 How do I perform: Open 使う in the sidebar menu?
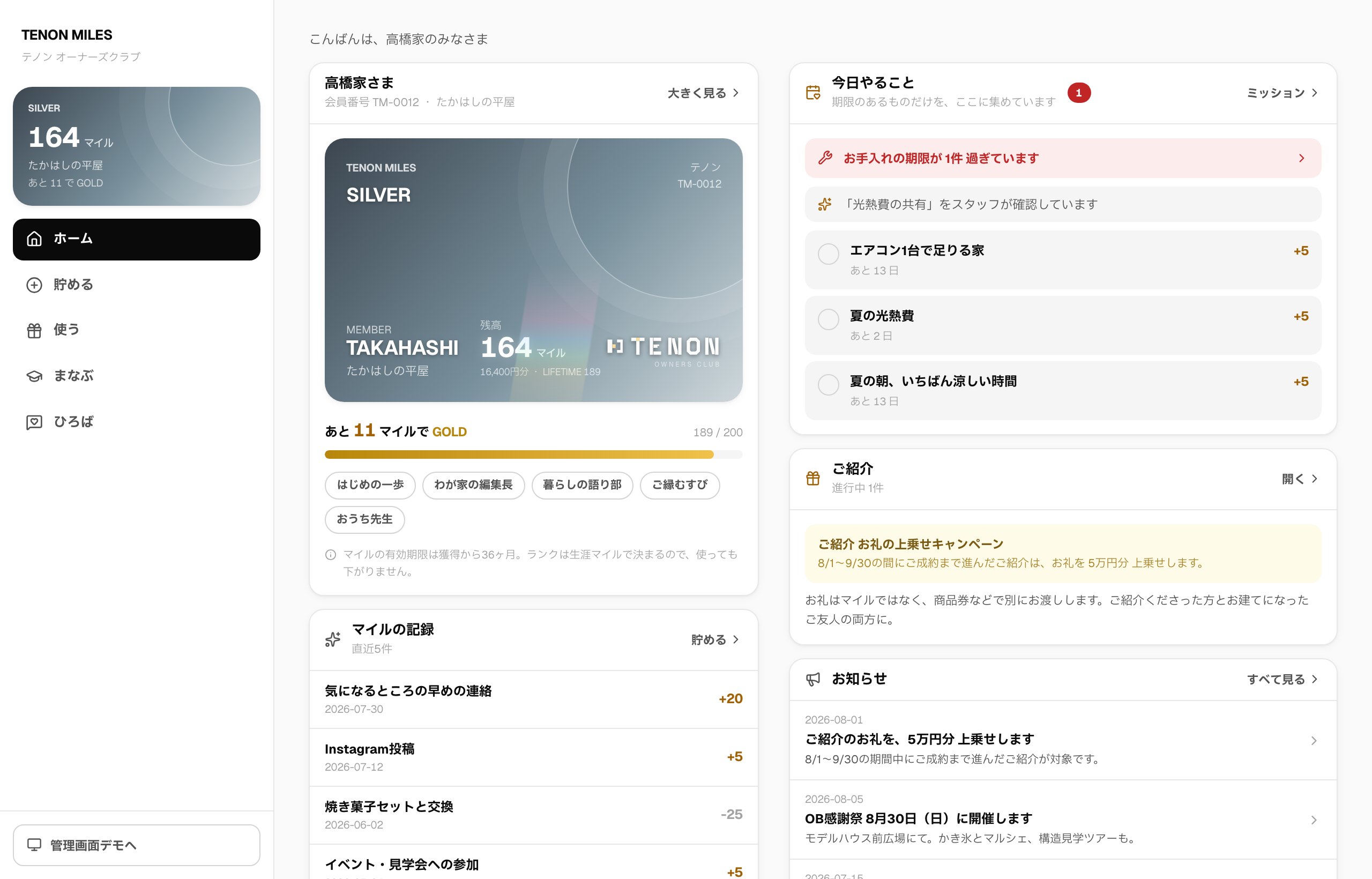[x=137, y=331]
